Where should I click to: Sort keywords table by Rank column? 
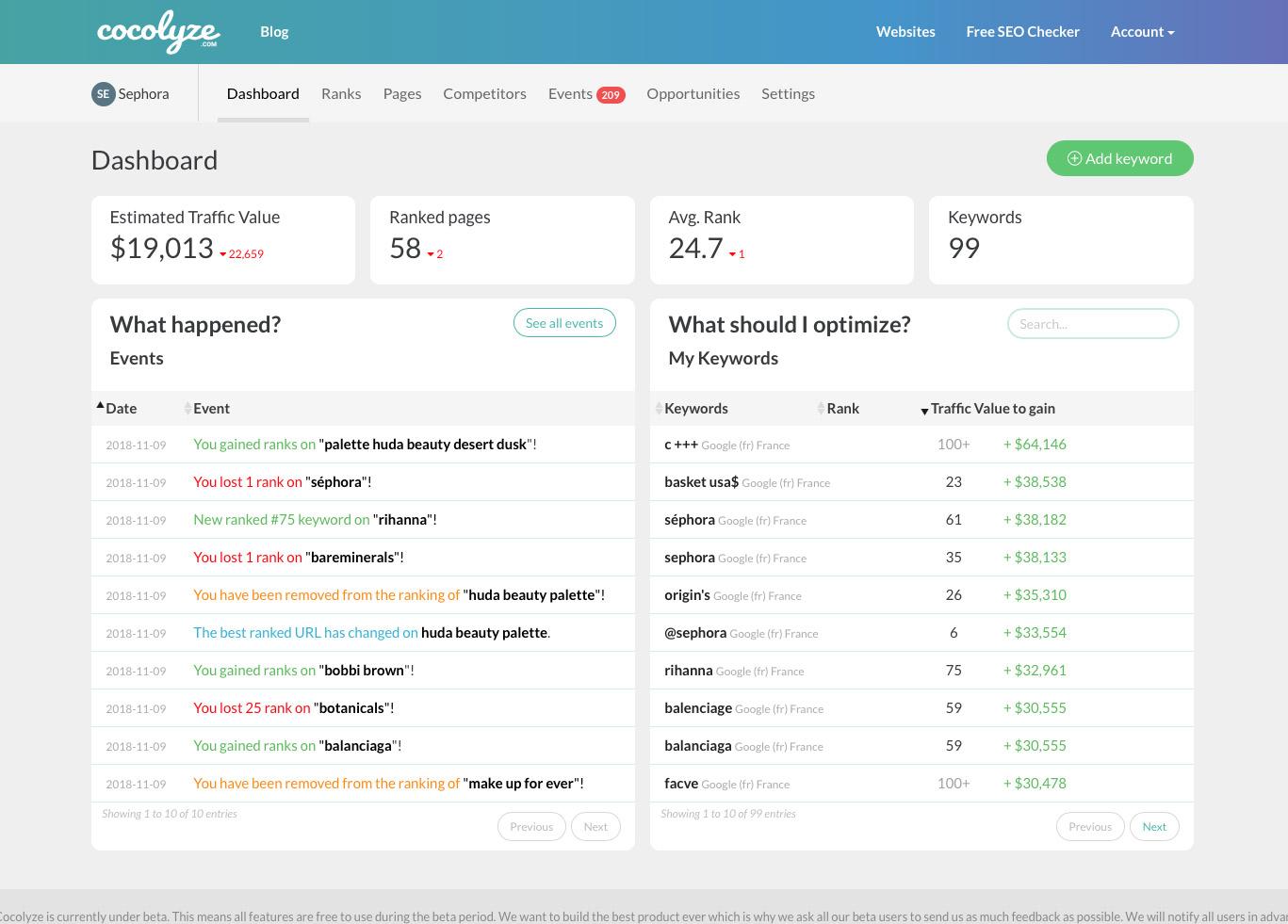842,409
